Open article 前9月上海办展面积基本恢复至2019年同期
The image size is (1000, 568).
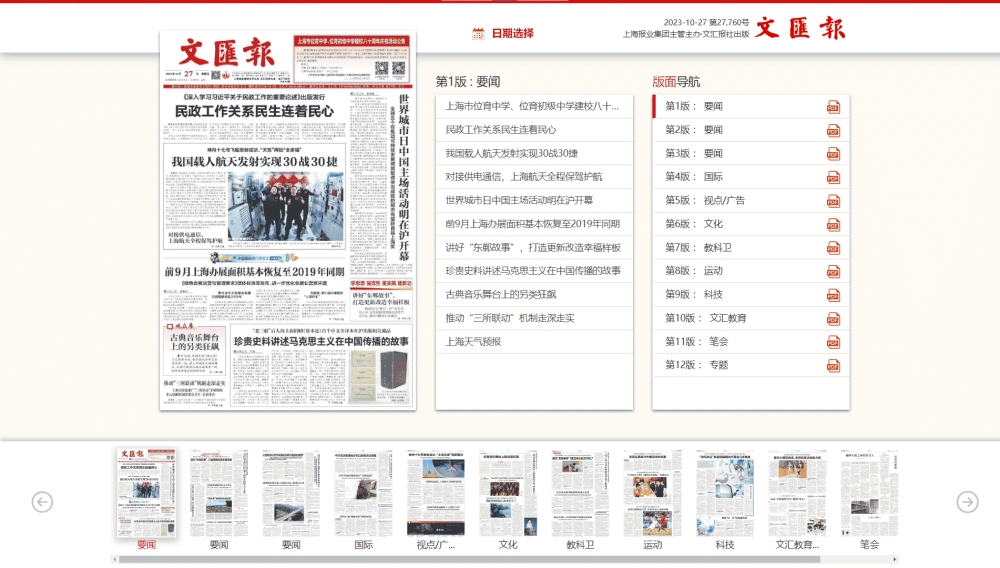pyautogui.click(x=533, y=224)
